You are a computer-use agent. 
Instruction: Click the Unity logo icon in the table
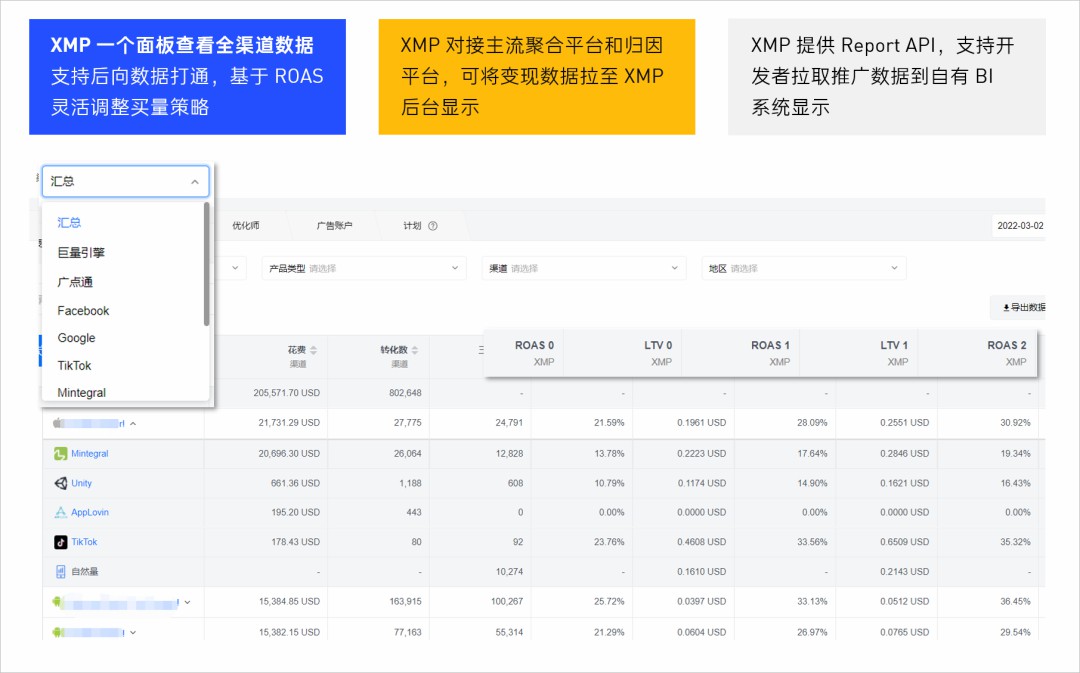pyautogui.click(x=61, y=483)
